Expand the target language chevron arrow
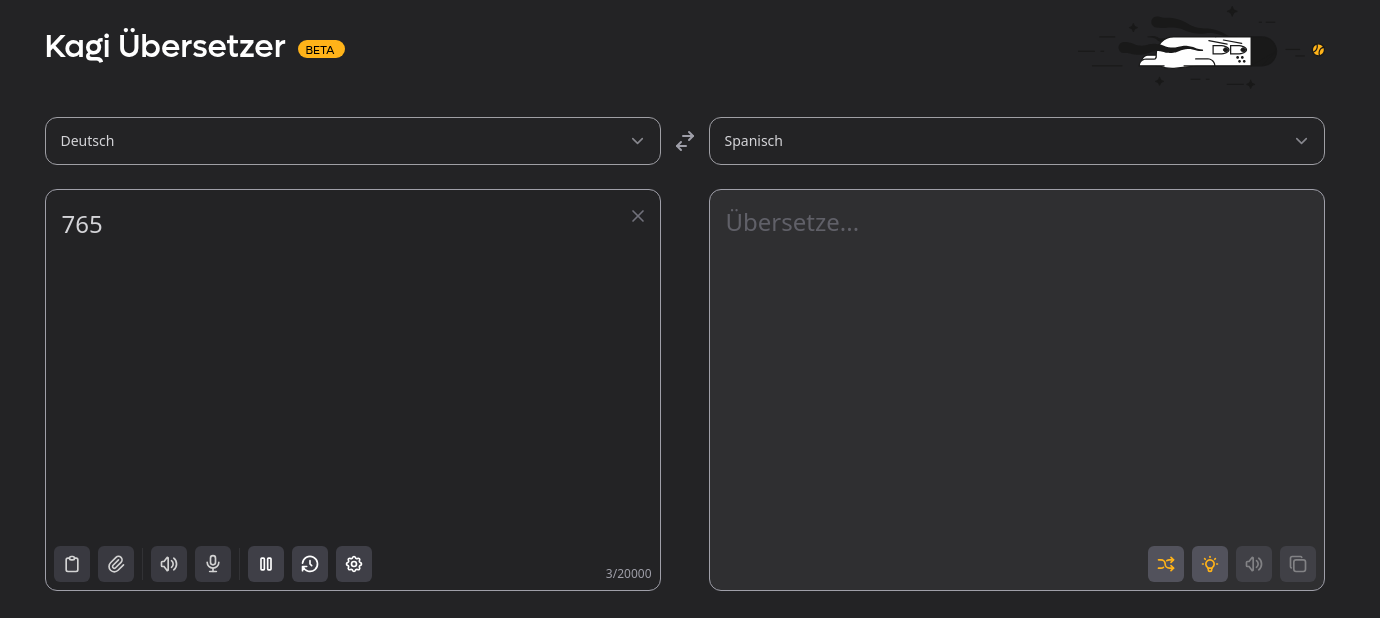 [x=1302, y=141]
